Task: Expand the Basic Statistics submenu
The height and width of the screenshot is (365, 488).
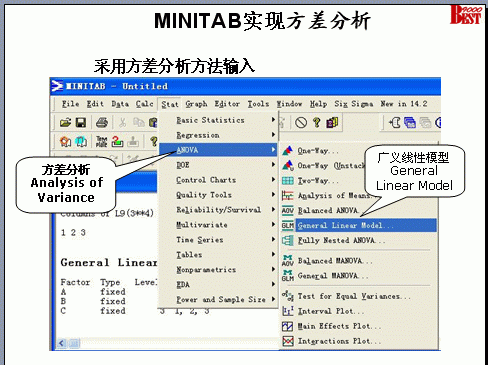Action: coord(218,120)
